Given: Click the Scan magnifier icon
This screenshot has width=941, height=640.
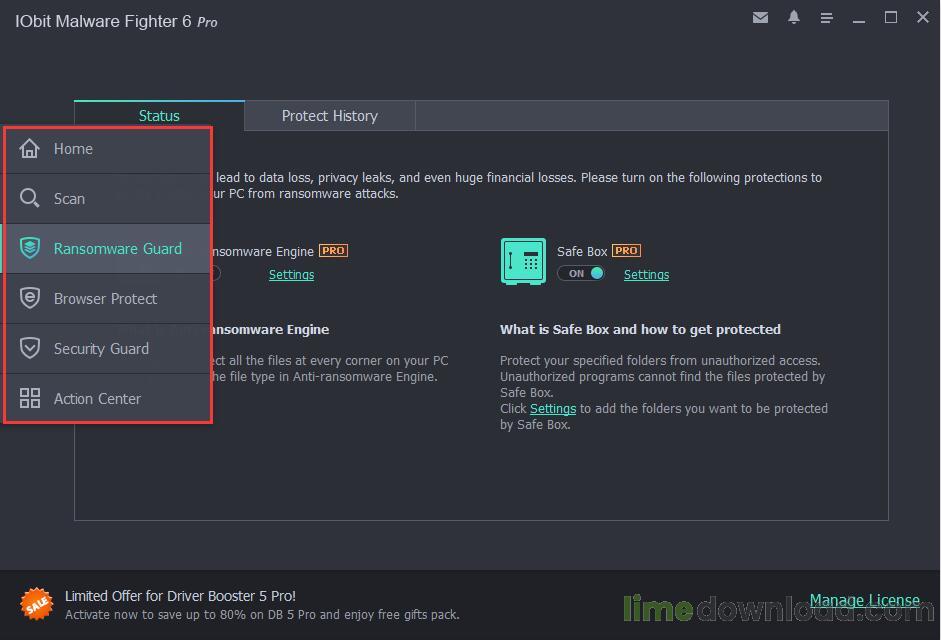Looking at the screenshot, I should point(29,198).
